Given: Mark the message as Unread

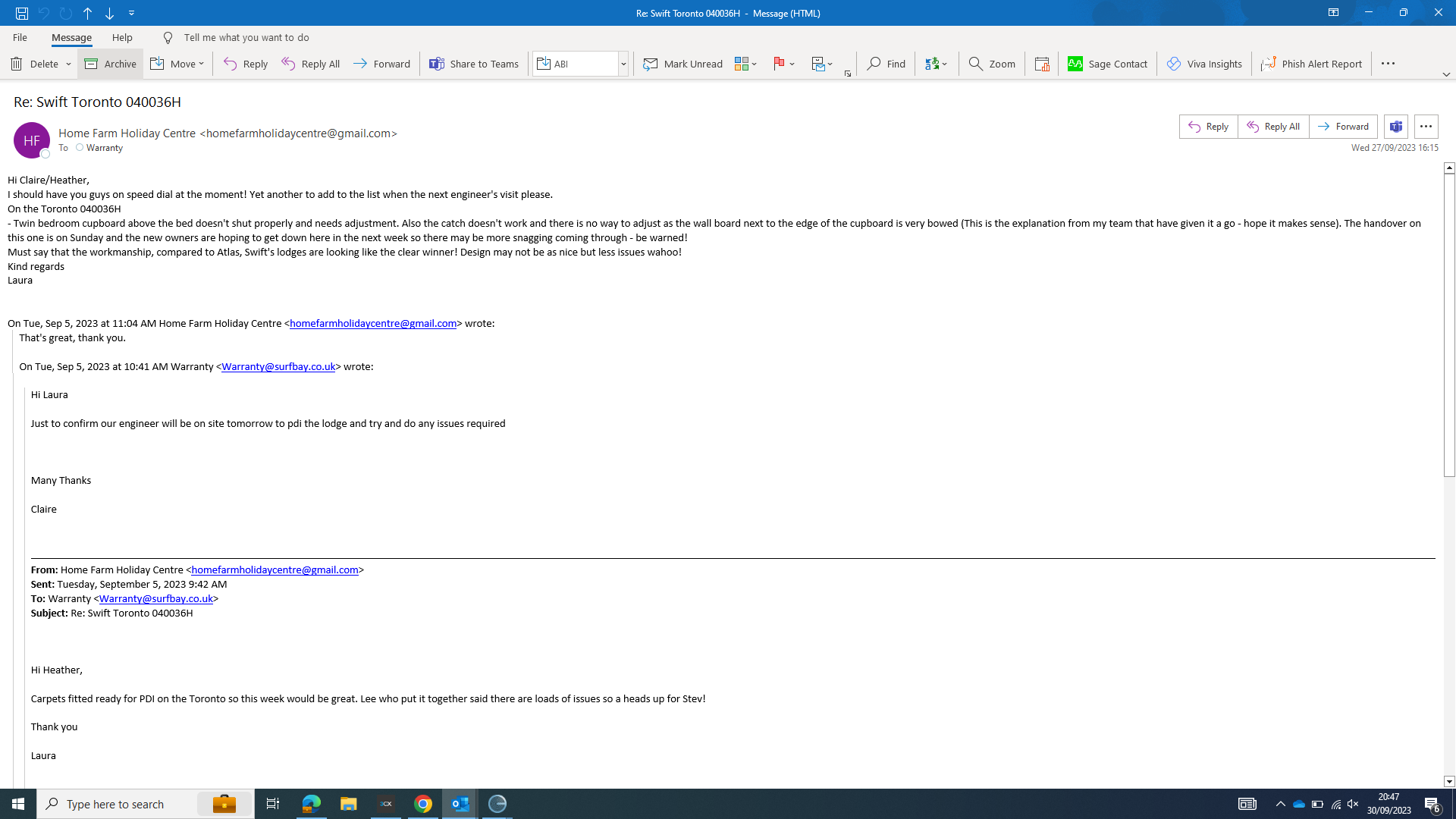Looking at the screenshot, I should tap(682, 64).
